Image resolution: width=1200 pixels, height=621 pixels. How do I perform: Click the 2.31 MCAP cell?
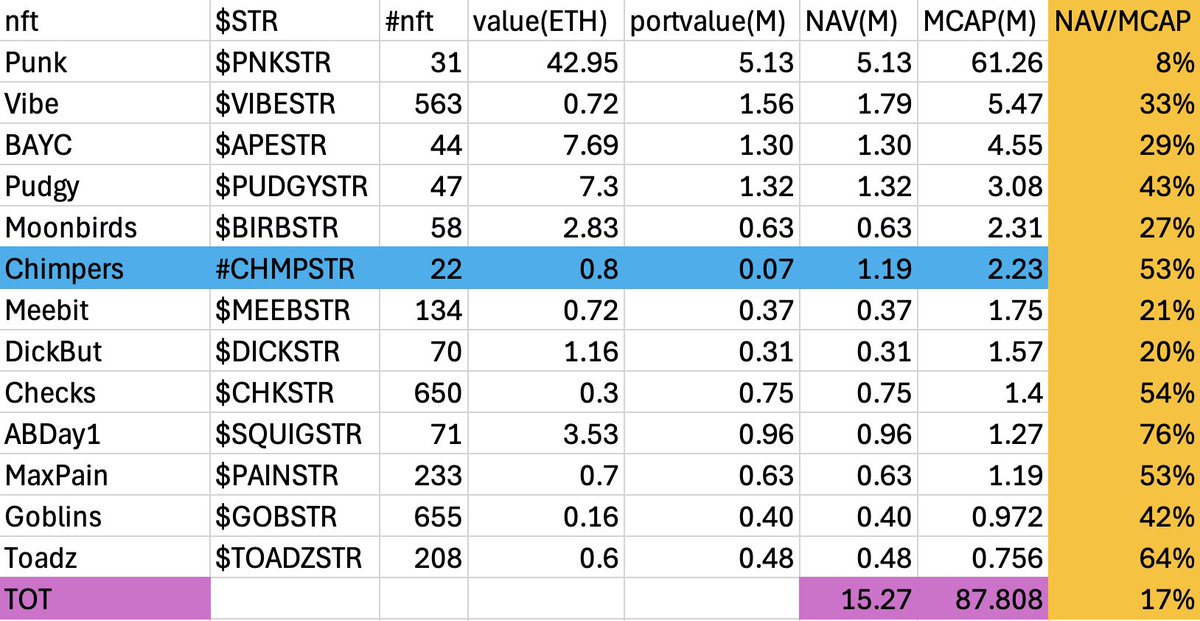pos(984,228)
